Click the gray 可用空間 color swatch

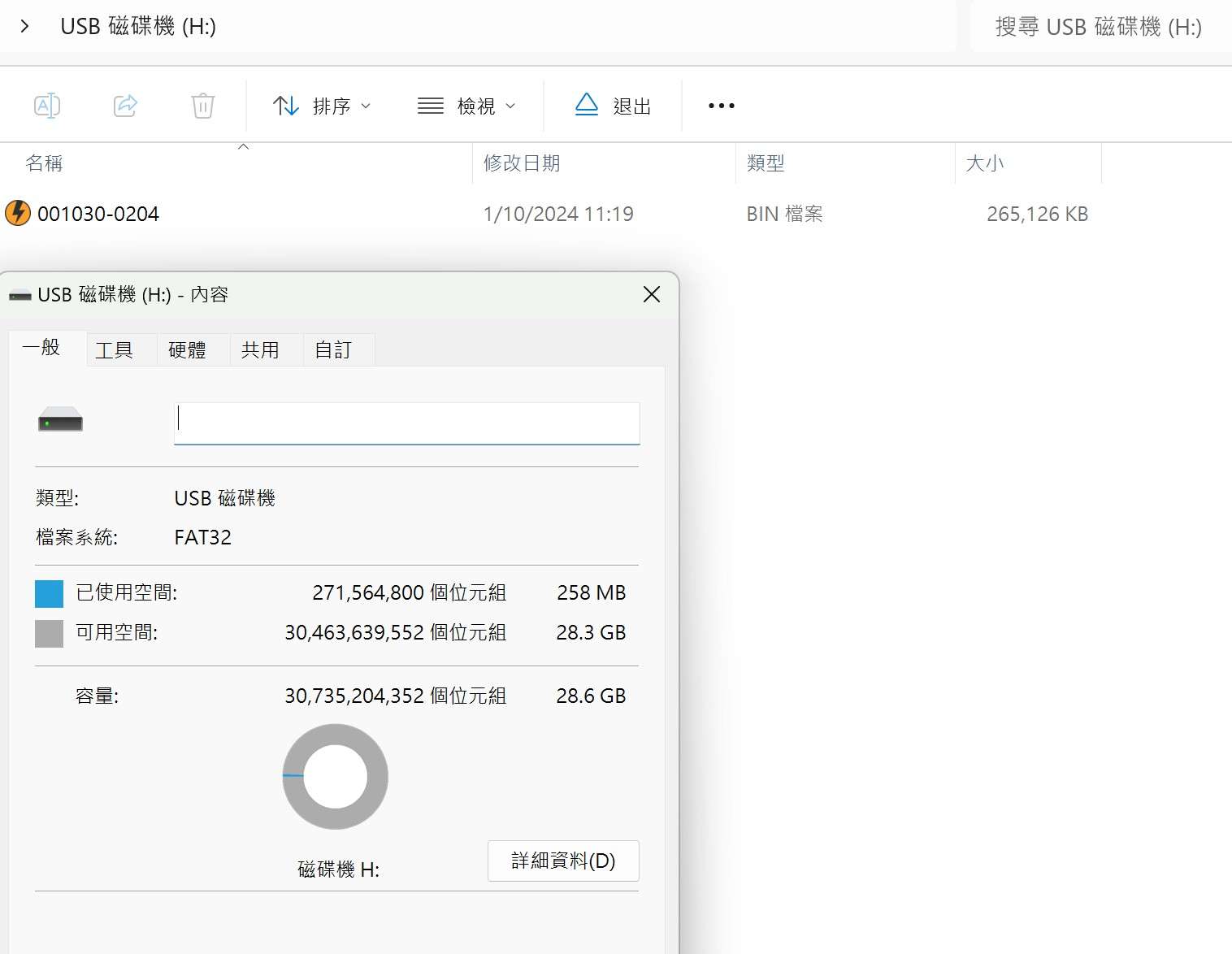point(49,633)
